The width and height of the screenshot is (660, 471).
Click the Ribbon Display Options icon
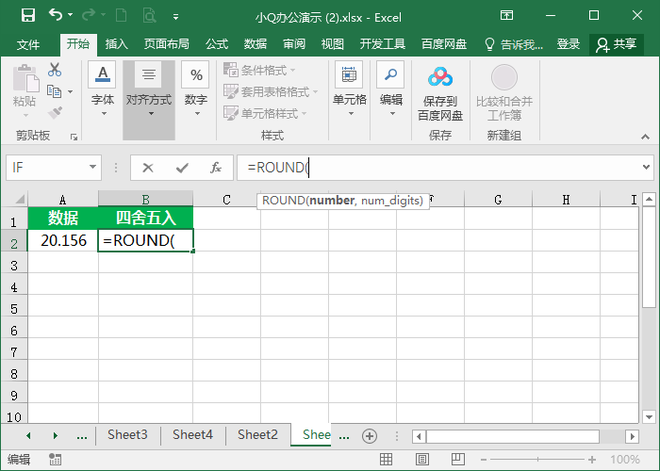(506, 16)
